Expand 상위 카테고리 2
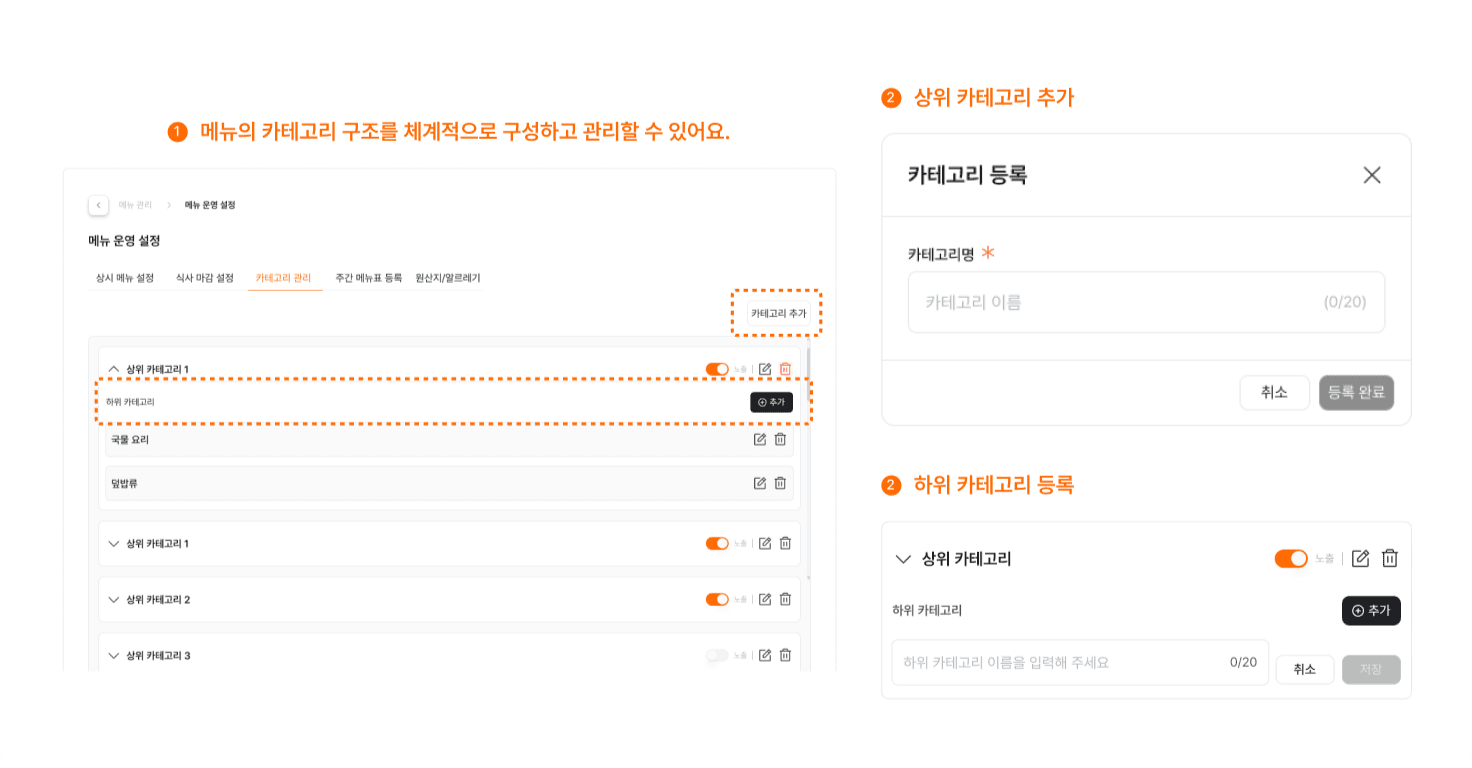Screen dimensions: 1472x768 coord(113,599)
